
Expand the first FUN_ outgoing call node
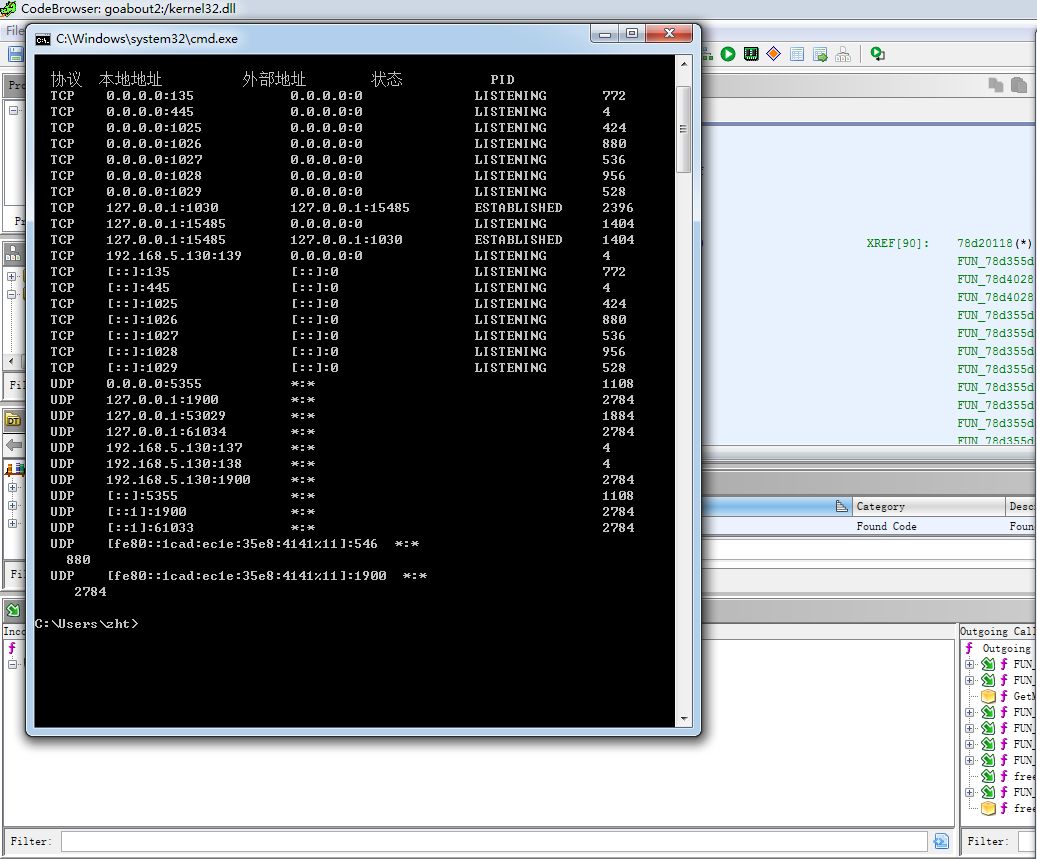pyautogui.click(x=970, y=664)
